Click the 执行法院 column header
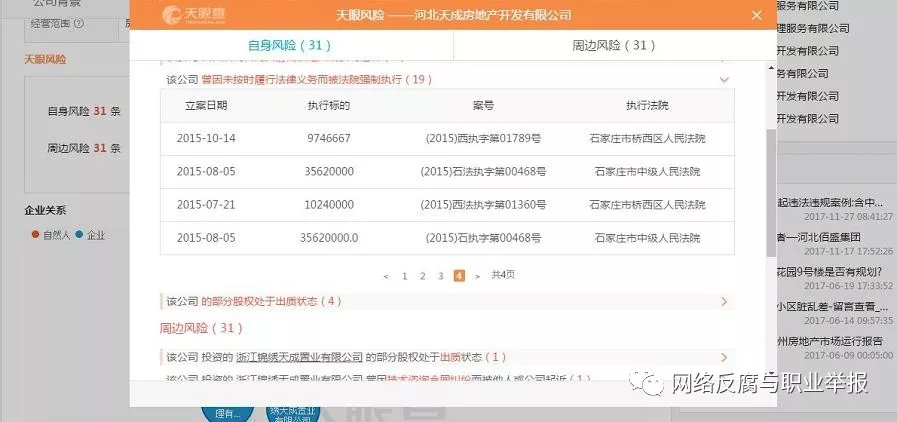Image resolution: width=897 pixels, height=422 pixels. coord(647,105)
